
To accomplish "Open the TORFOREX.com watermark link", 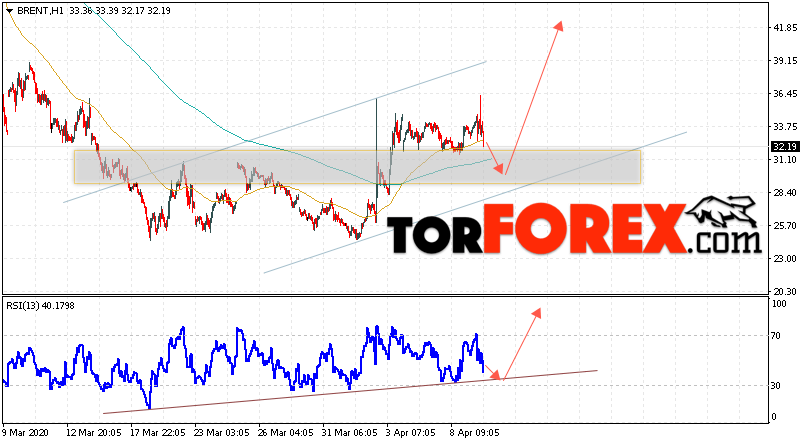I will [x=573, y=228].
